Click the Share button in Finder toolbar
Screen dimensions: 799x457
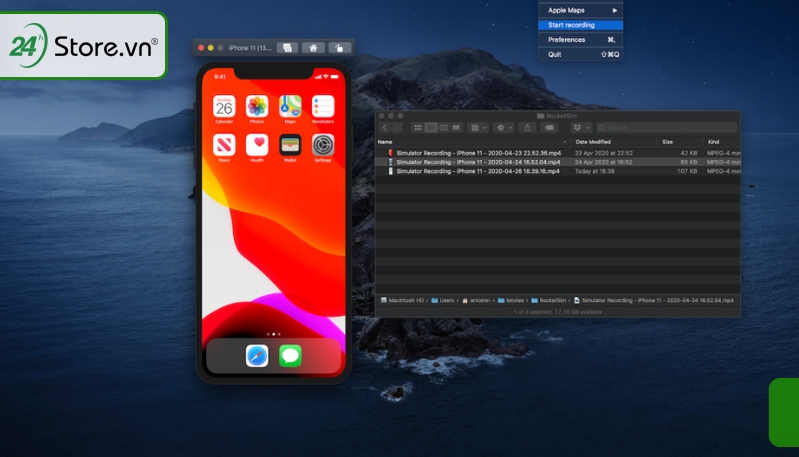(527, 127)
